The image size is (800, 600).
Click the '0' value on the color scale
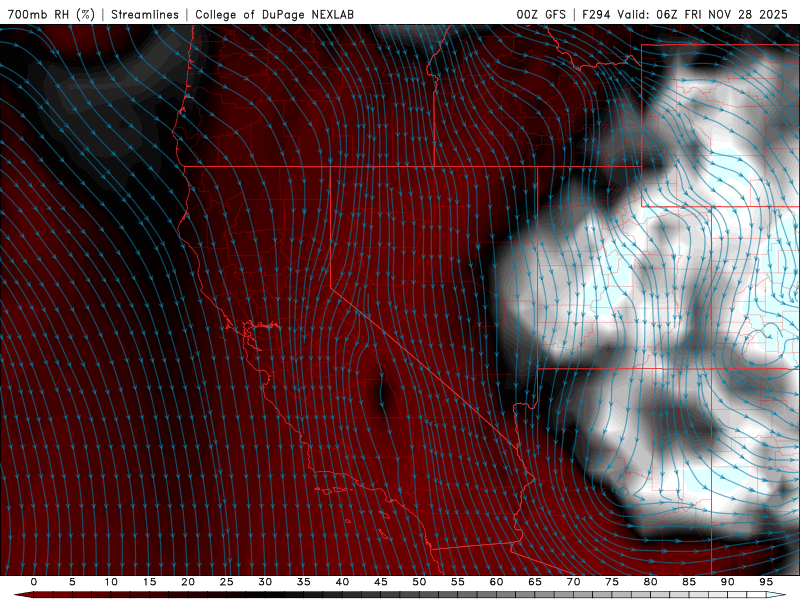tap(34, 582)
